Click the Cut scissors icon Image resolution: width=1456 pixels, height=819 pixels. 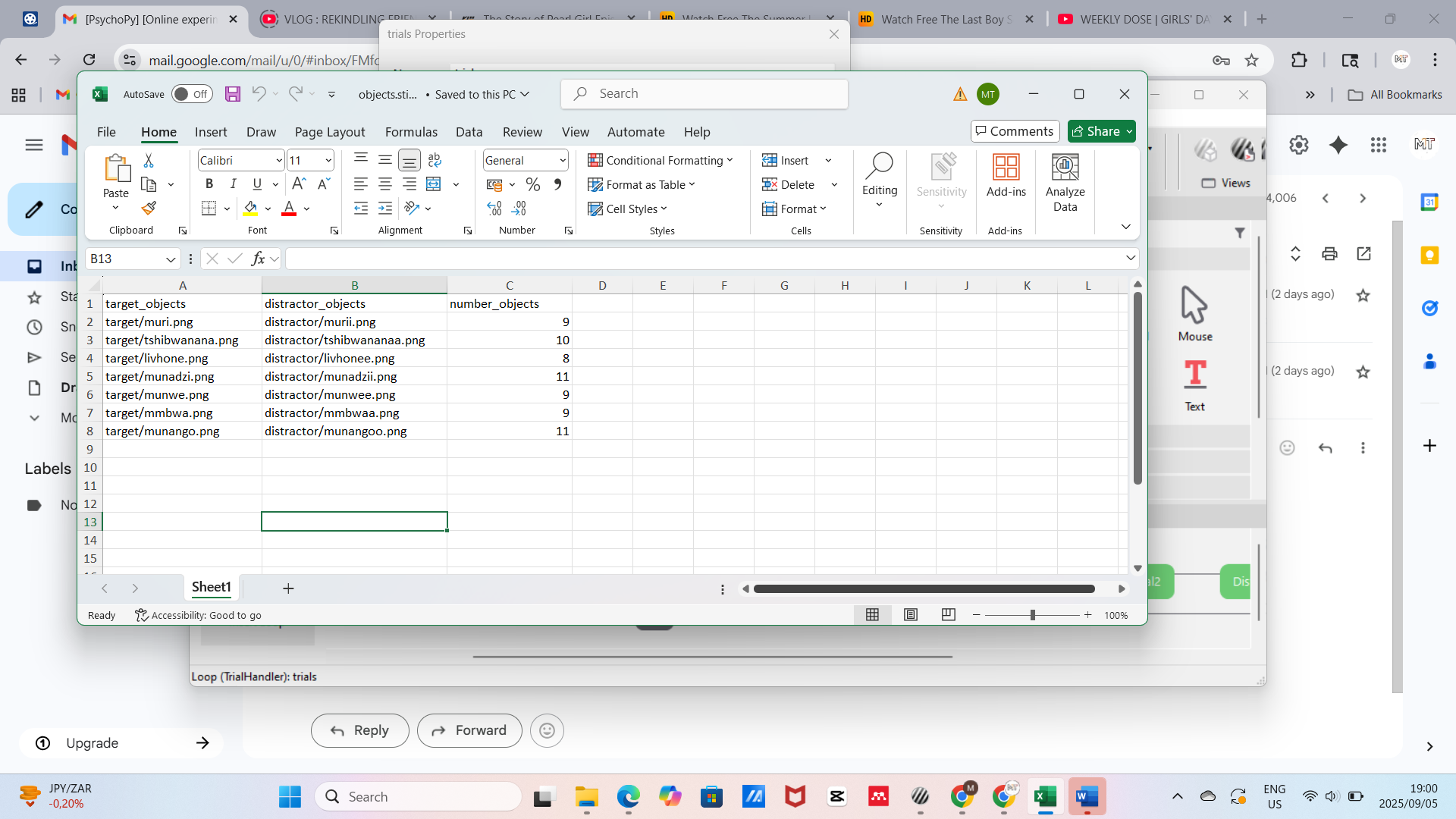[149, 161]
